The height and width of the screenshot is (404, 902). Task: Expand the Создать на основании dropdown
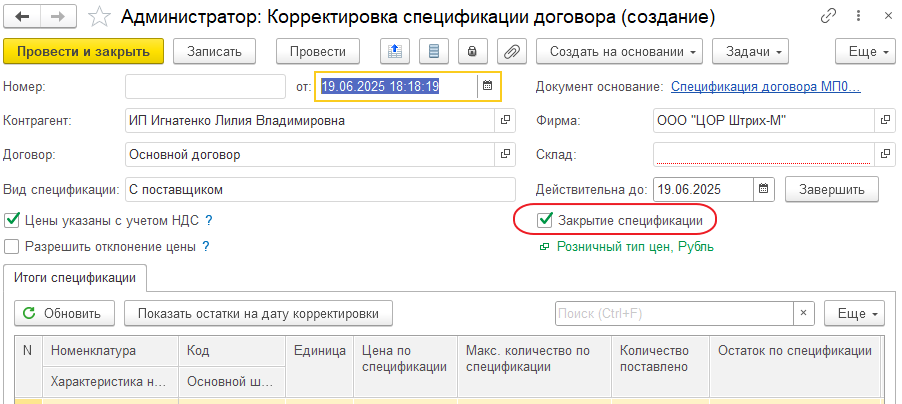pos(619,52)
